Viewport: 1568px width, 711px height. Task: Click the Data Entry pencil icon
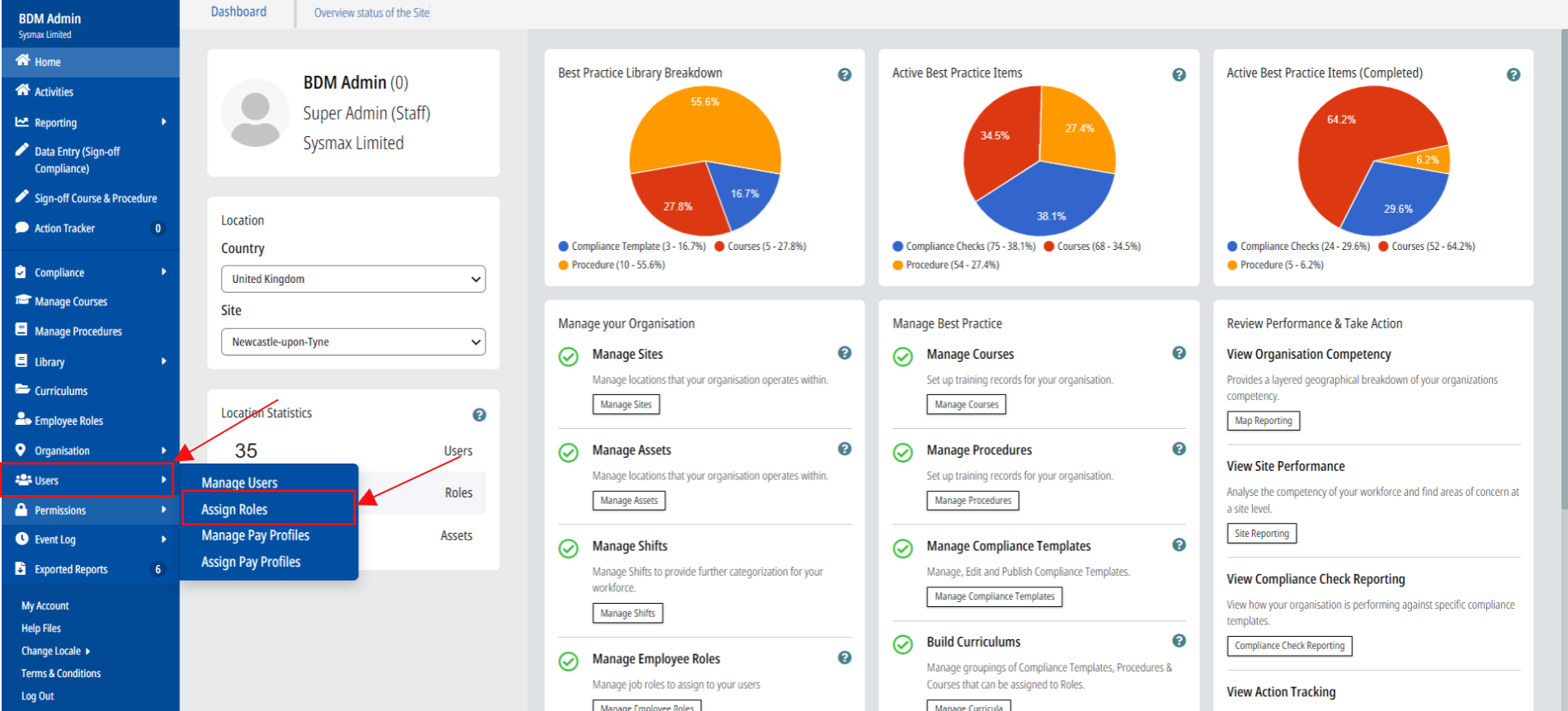click(22, 150)
